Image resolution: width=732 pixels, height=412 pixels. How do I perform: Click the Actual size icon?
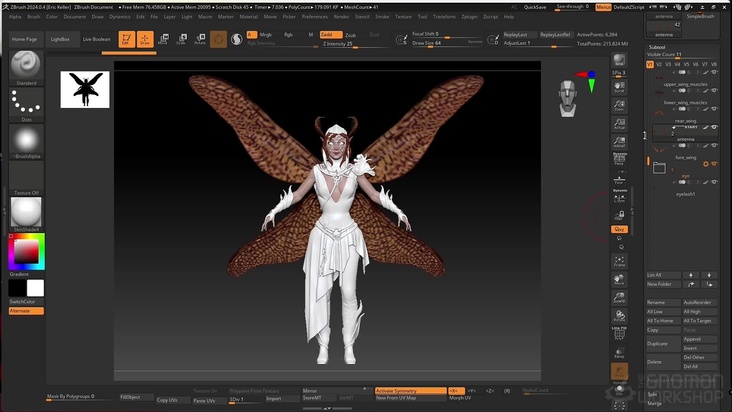coord(619,124)
